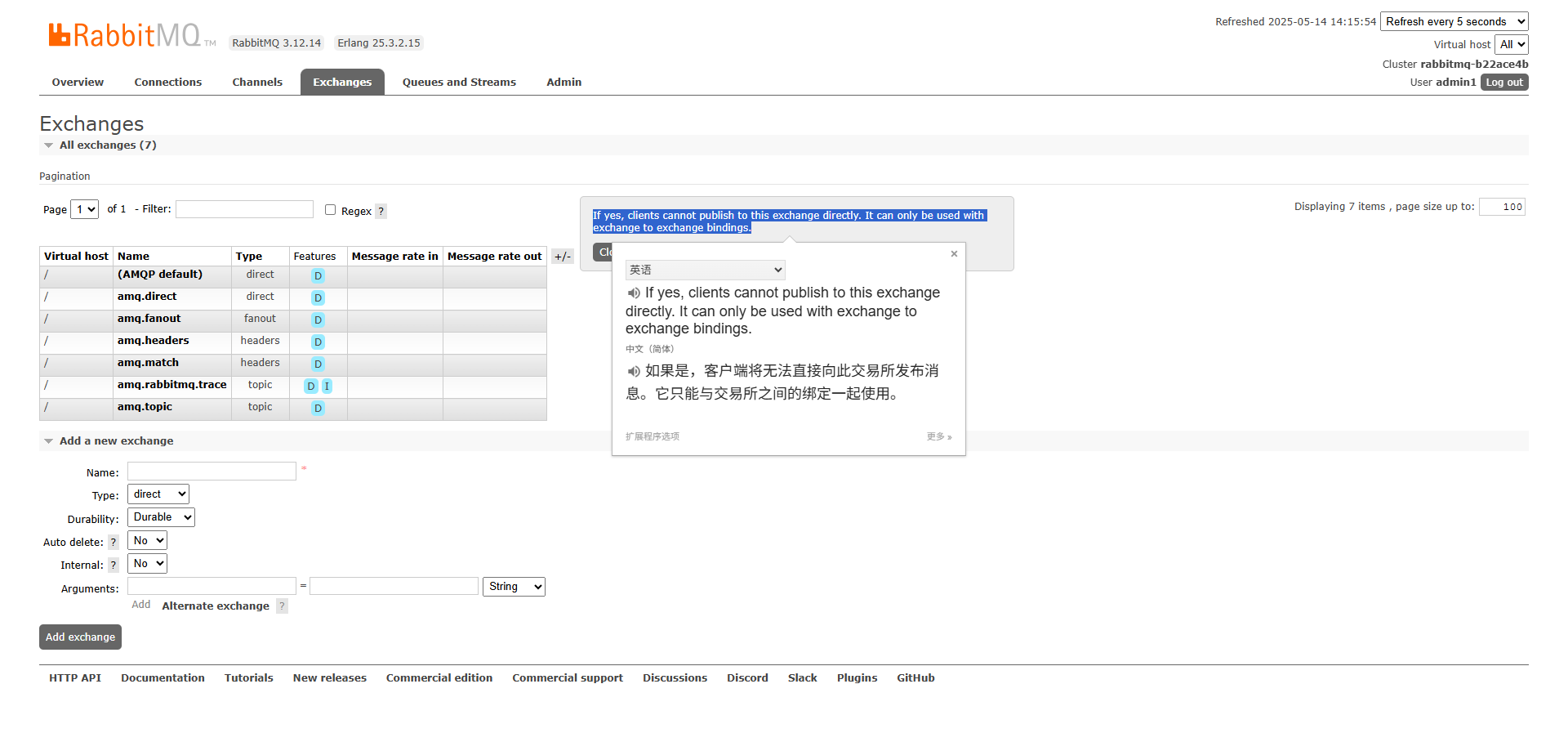
Task: Select the Exchanges tab
Action: [x=342, y=83]
